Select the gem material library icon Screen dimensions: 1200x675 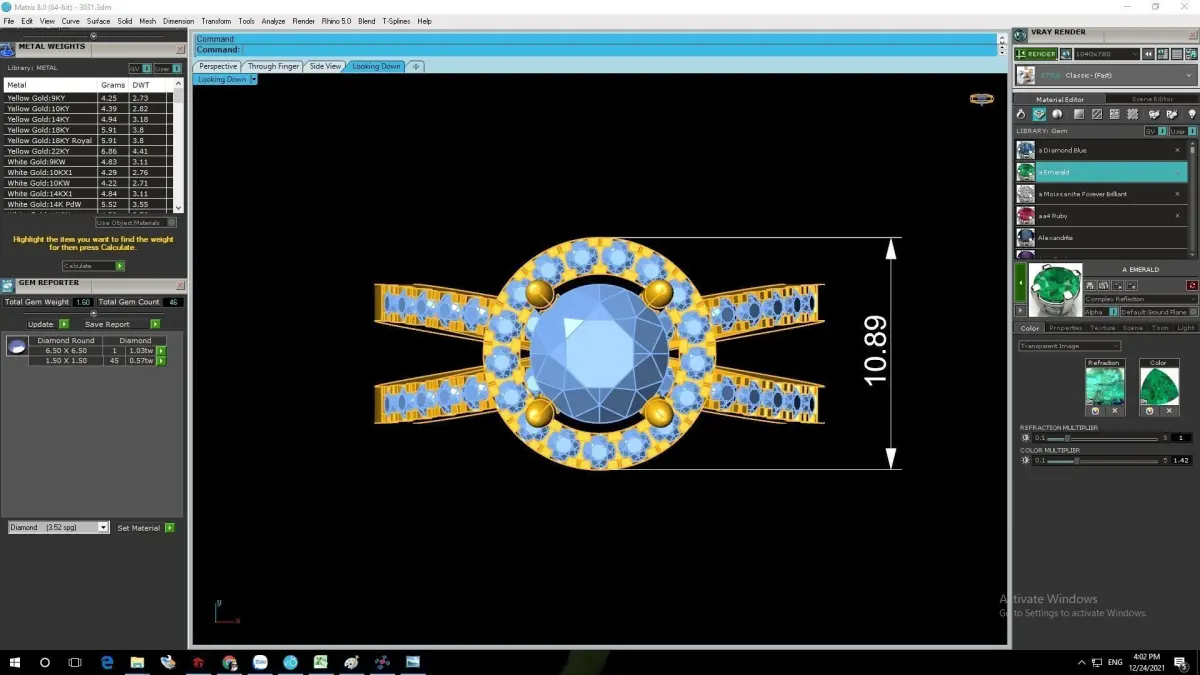click(1039, 114)
